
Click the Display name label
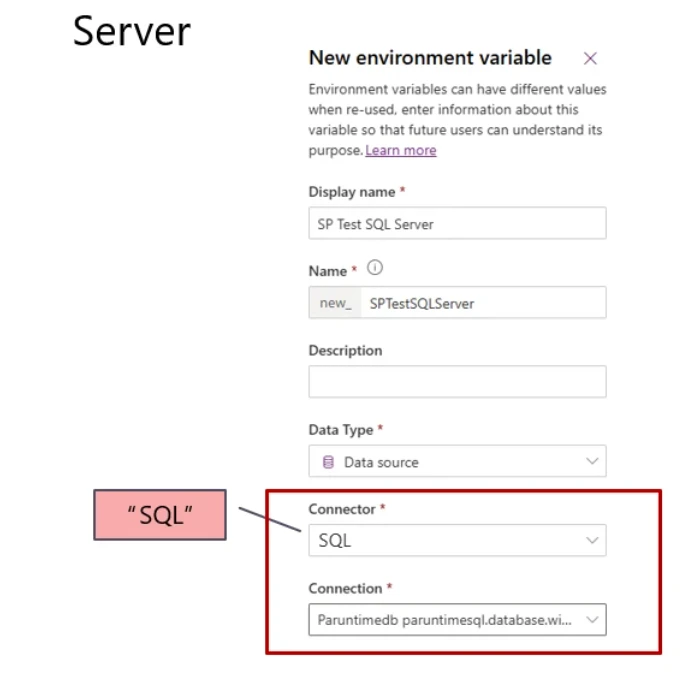click(352, 191)
